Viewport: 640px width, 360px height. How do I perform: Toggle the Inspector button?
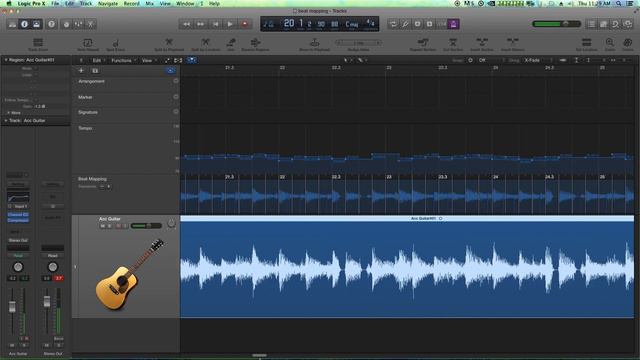pos(24,24)
